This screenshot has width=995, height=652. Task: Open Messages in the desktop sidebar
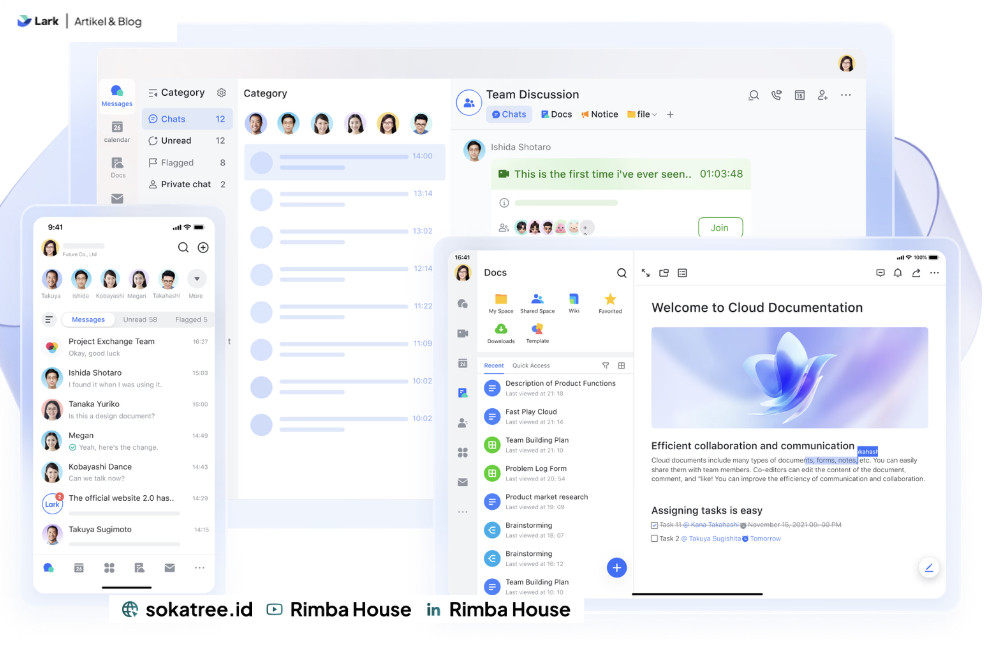(x=117, y=95)
